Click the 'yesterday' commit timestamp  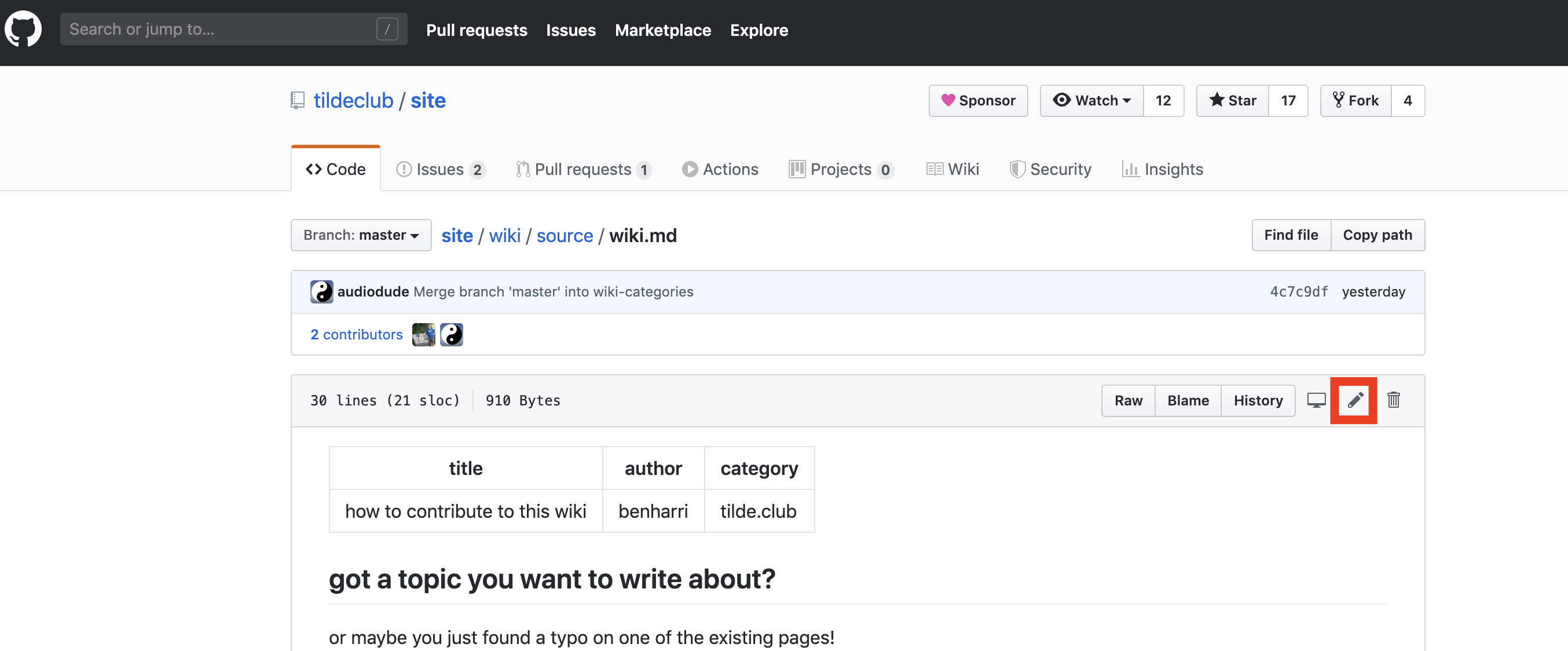pos(1374,292)
